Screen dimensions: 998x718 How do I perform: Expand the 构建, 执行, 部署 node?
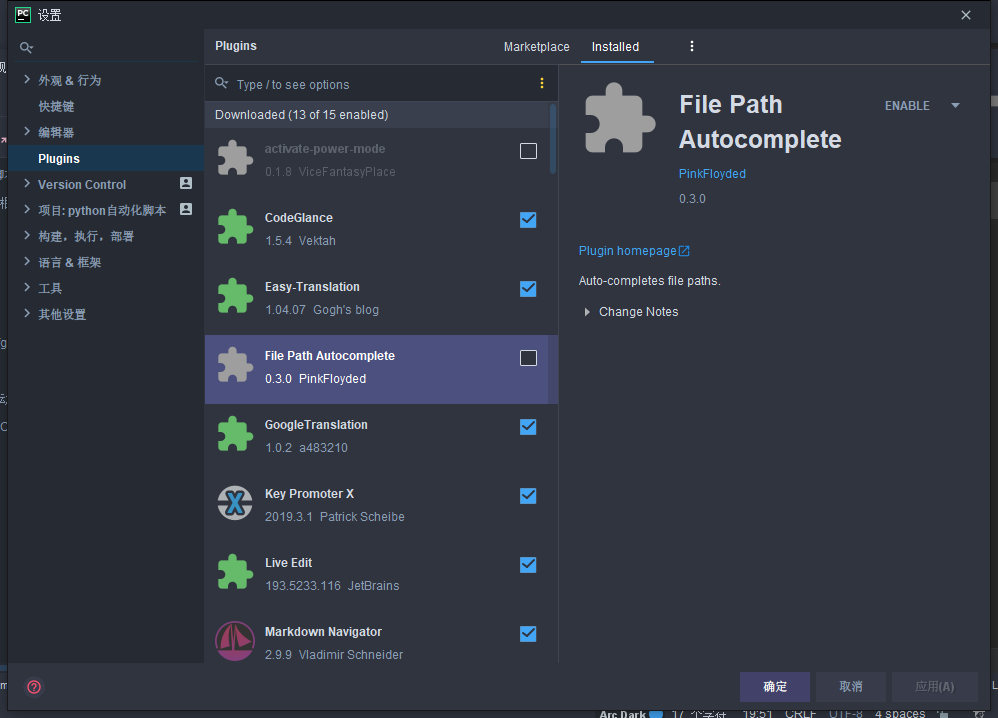(27, 236)
